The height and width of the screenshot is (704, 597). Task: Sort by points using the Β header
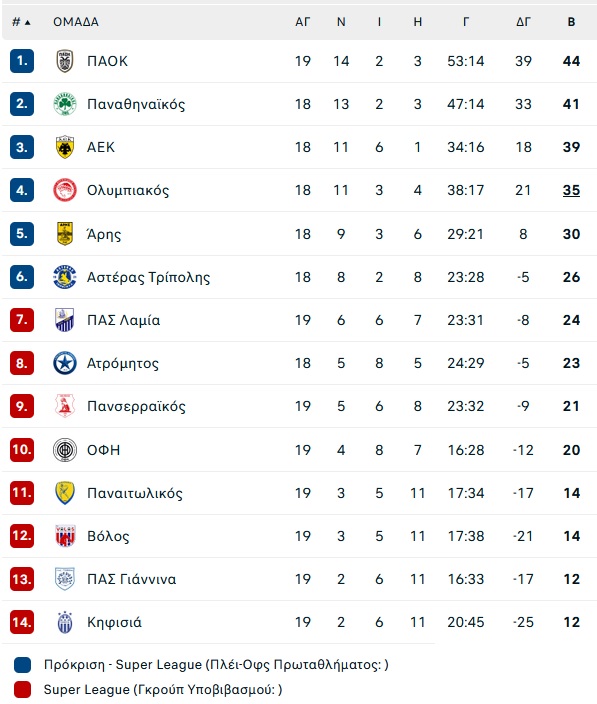pos(571,22)
